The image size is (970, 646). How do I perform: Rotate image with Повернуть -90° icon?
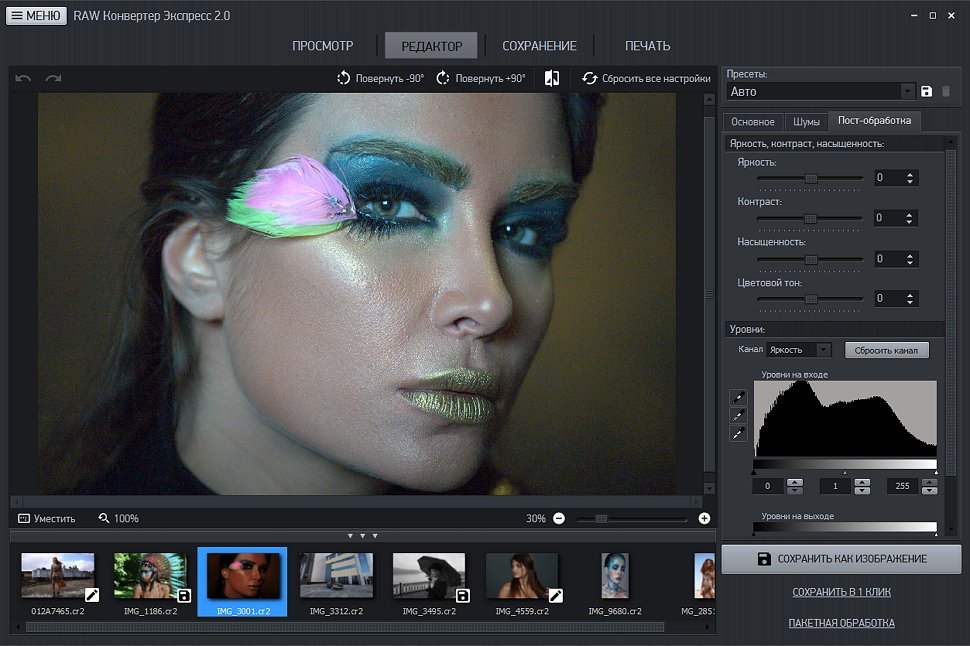click(343, 79)
